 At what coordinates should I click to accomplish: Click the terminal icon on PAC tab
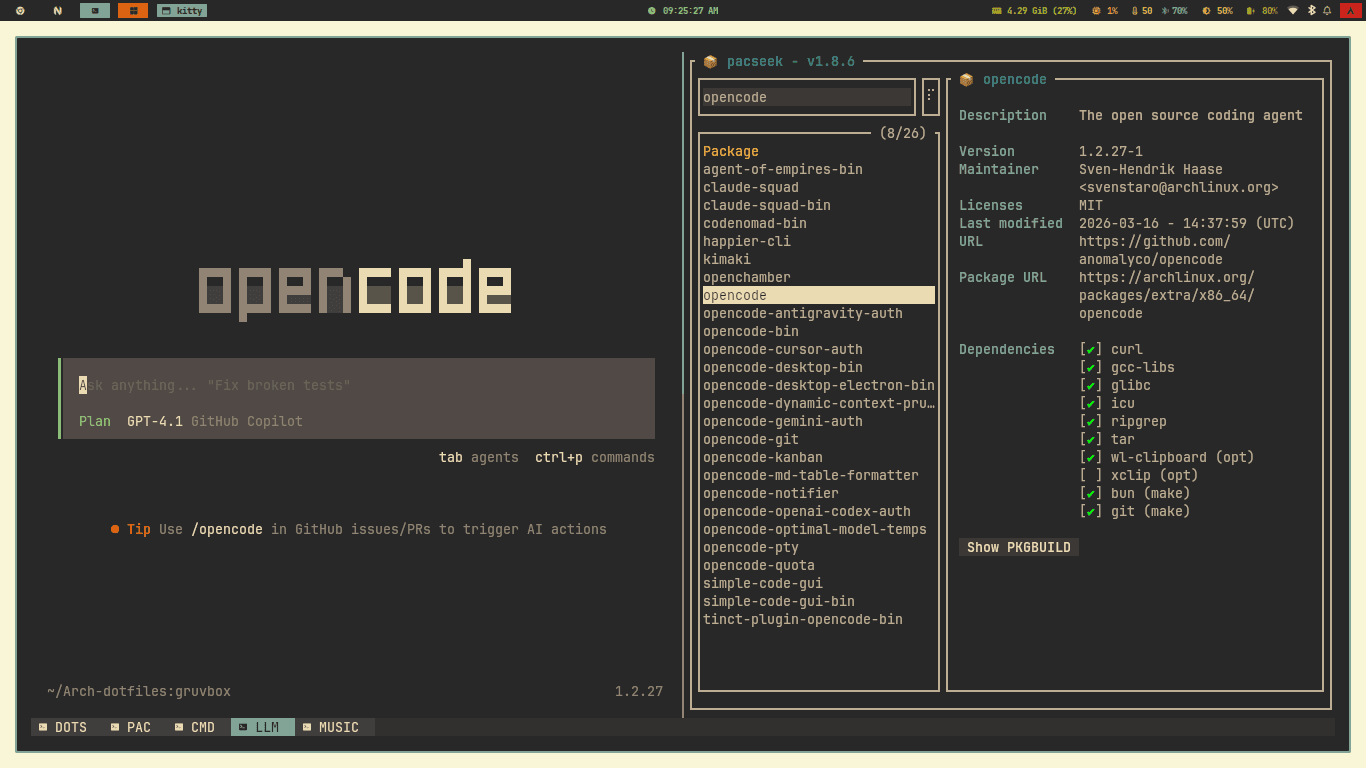pos(115,727)
